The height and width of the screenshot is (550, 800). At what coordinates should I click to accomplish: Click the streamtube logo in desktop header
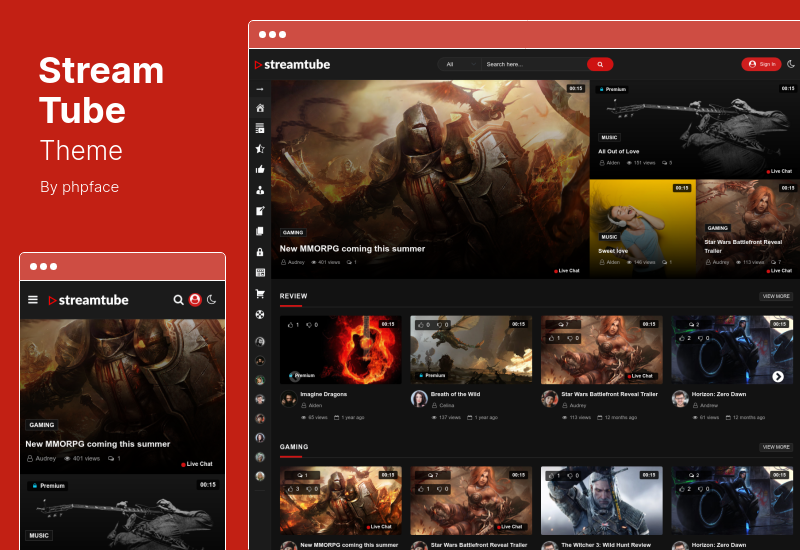click(292, 64)
